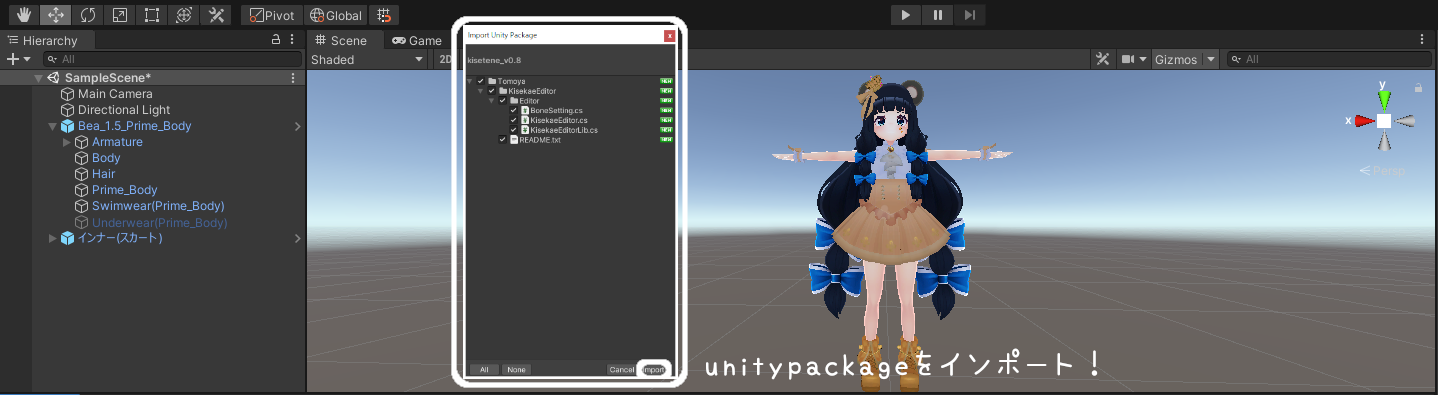Click the Pause button

(x=938, y=15)
